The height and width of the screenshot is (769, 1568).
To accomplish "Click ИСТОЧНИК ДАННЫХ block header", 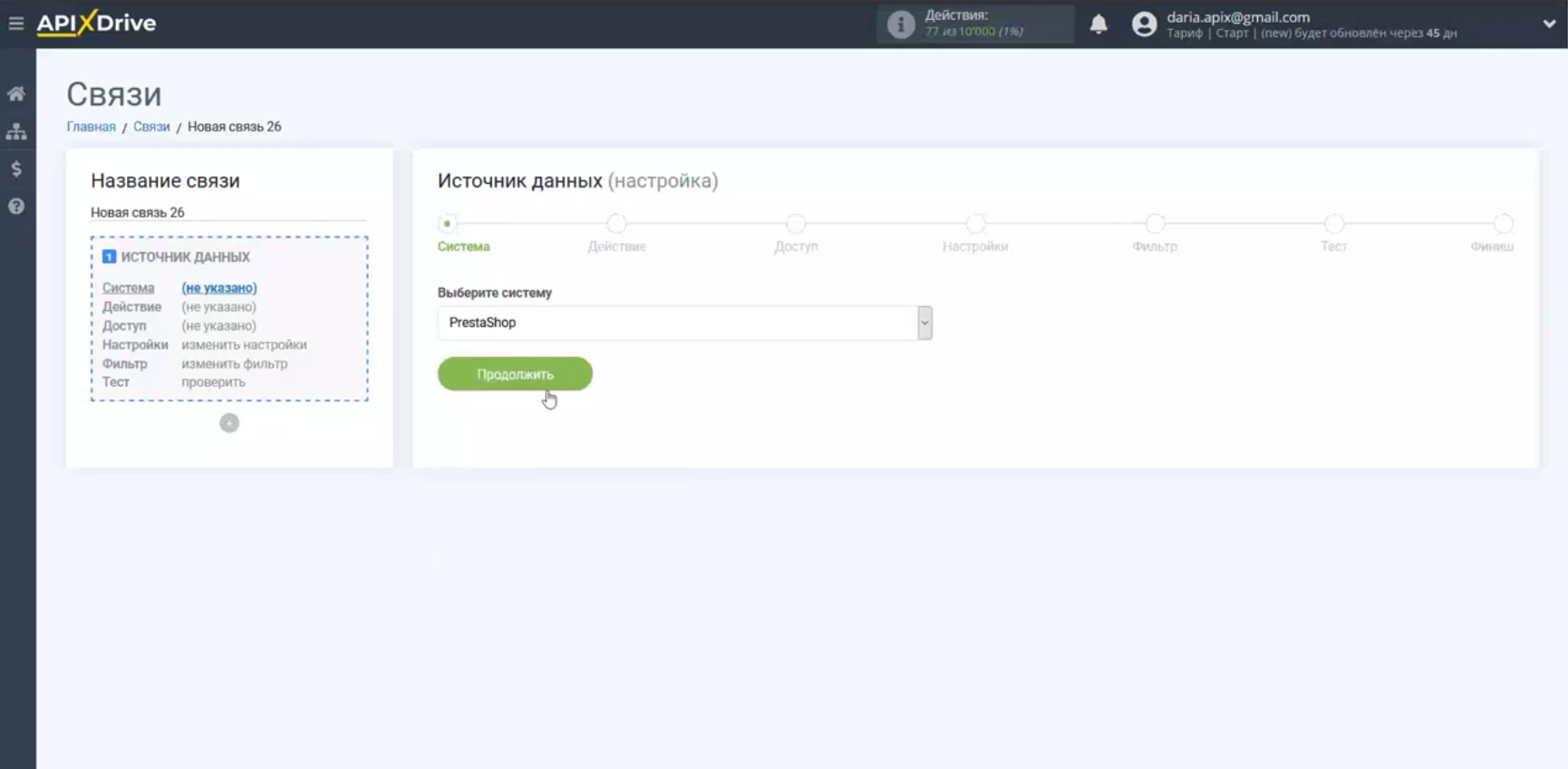I will click(186, 257).
